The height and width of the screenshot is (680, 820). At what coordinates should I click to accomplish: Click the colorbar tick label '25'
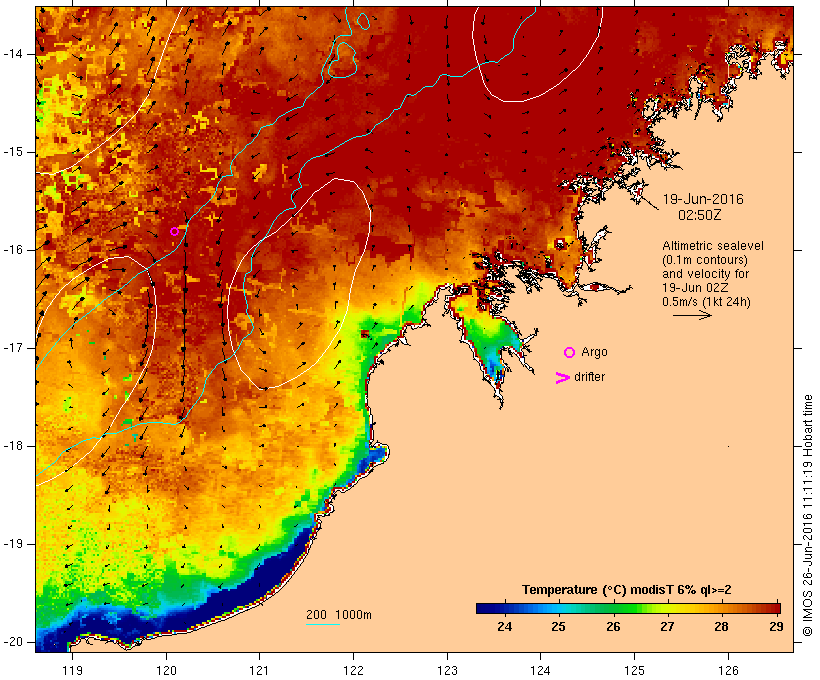click(x=559, y=626)
